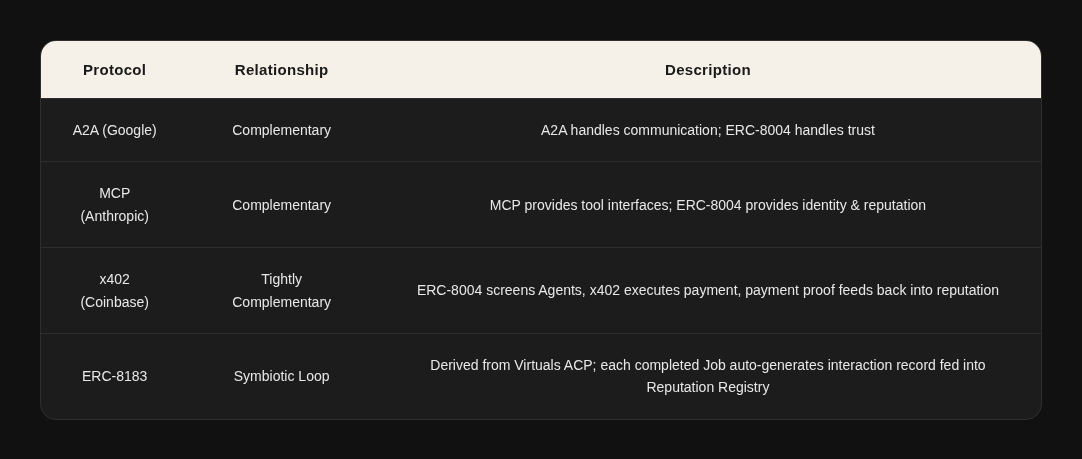The image size is (1082, 459).
Task: Click the ERC-8004 screens Agents description
Action: [707, 290]
